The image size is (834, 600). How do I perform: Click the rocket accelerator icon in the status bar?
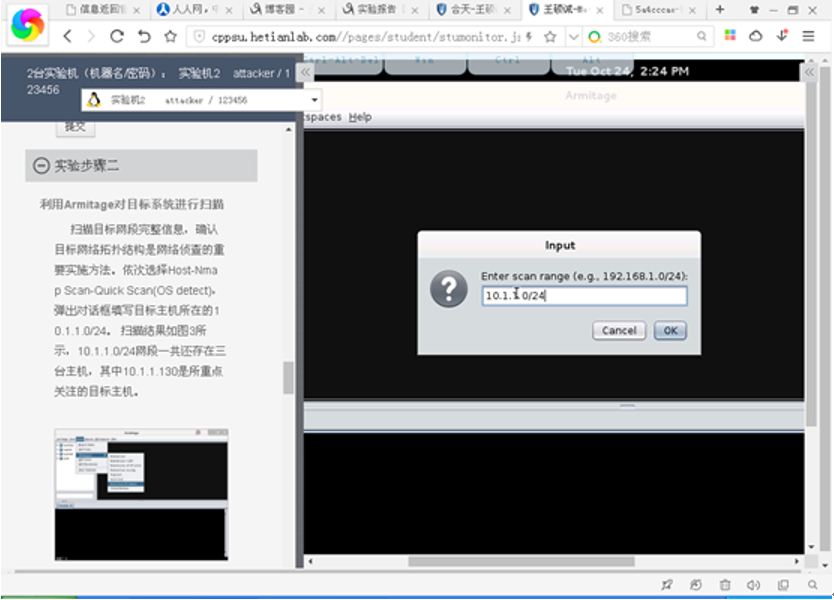pyautogui.click(x=666, y=585)
